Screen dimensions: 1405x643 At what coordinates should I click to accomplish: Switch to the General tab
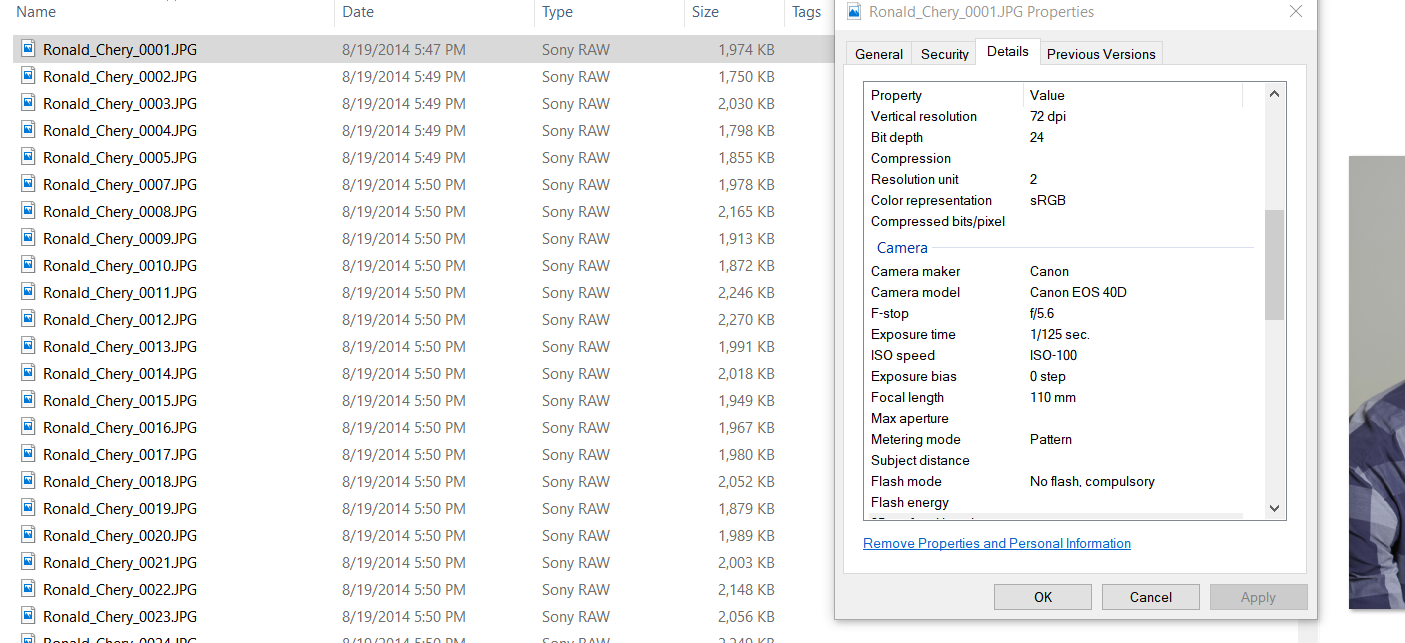point(878,53)
